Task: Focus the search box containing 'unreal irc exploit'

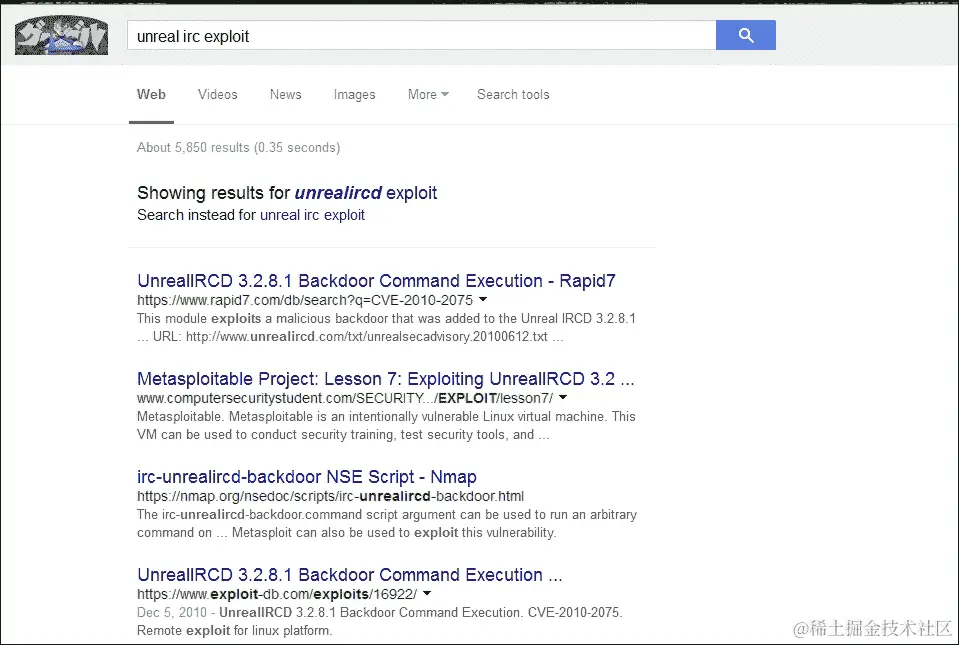Action: 421,35
